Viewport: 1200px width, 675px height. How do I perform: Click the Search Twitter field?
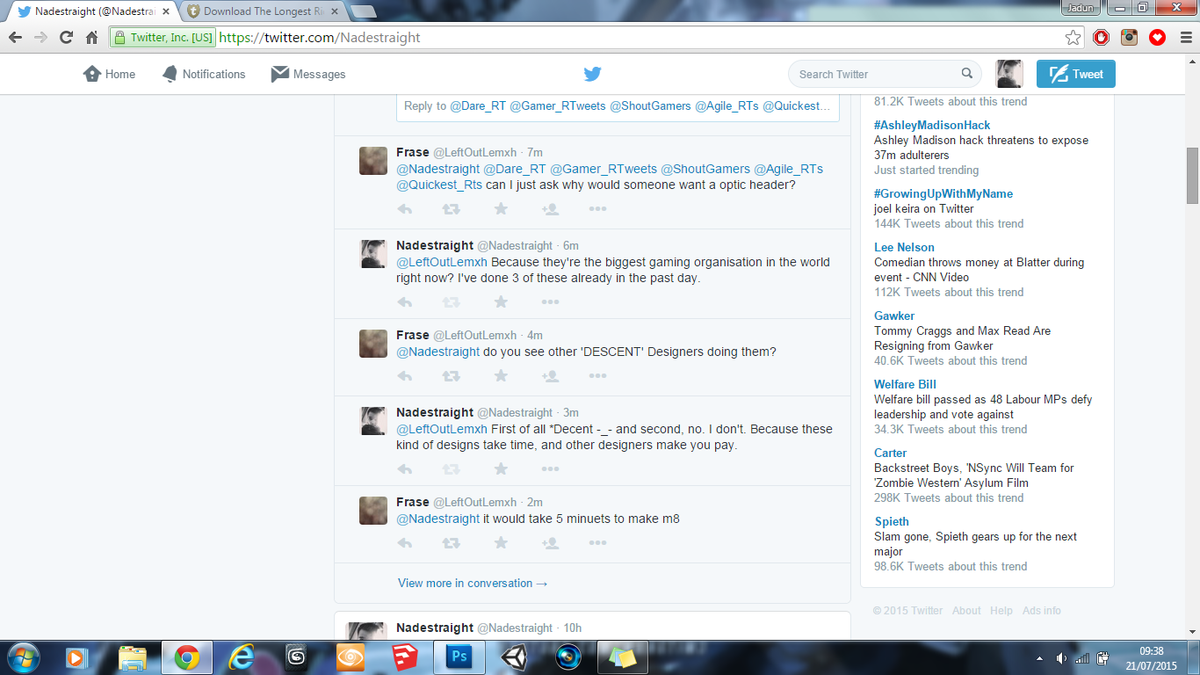886,74
